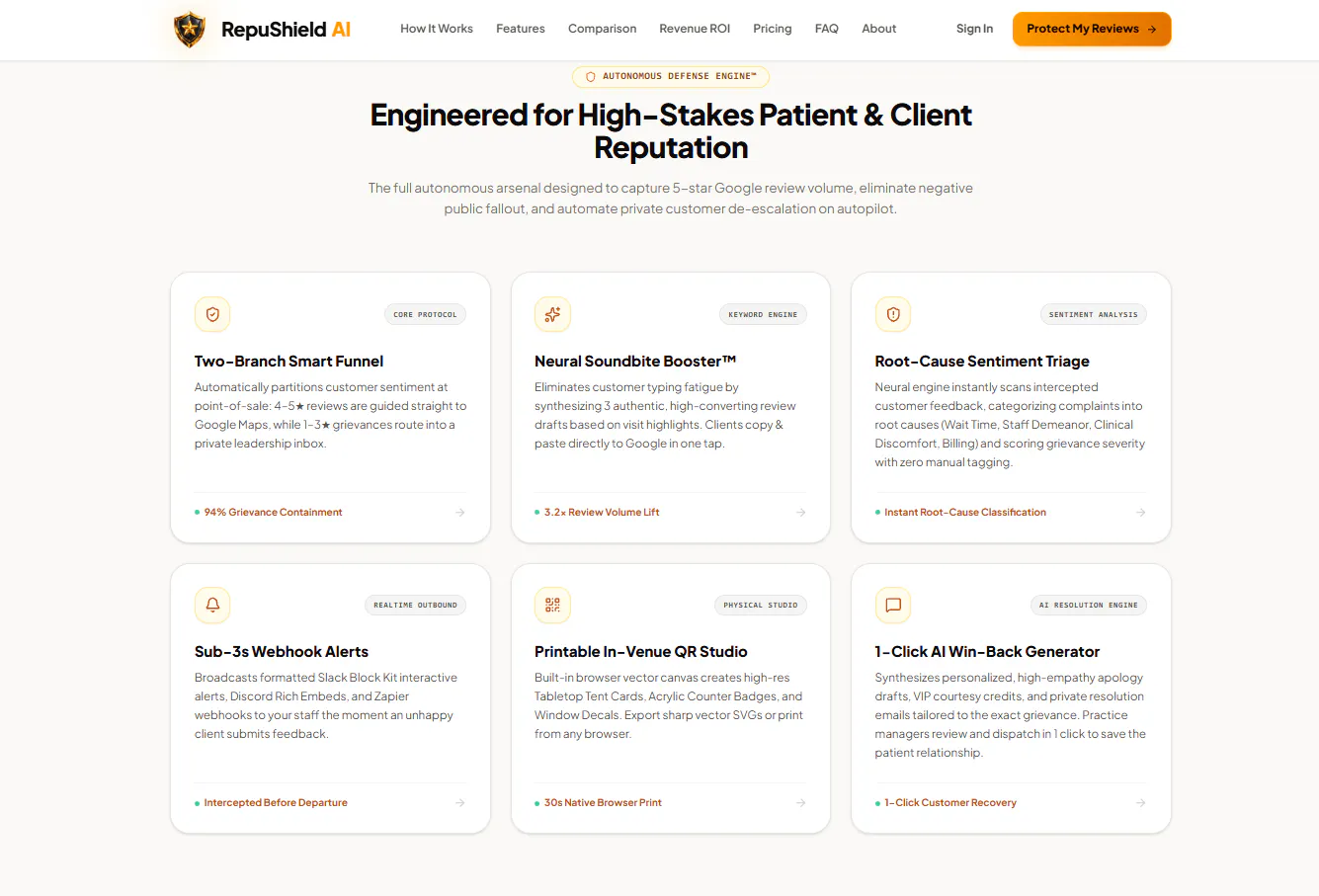
Task: Click the CORE PROTOCOL tag
Action: coord(425,314)
